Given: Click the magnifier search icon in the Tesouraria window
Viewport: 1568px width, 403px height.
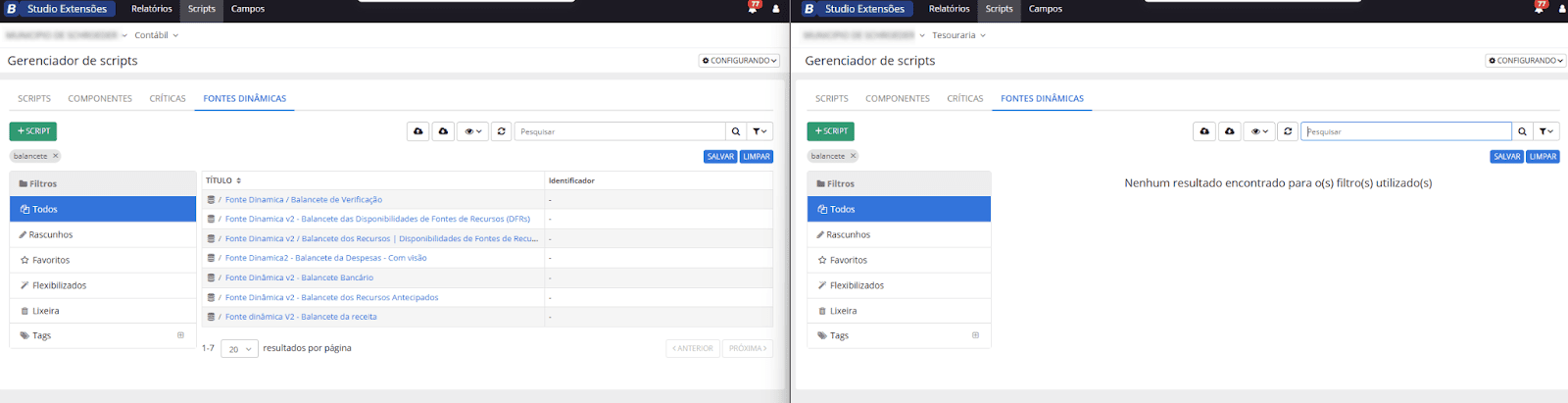Looking at the screenshot, I should pos(1522,131).
